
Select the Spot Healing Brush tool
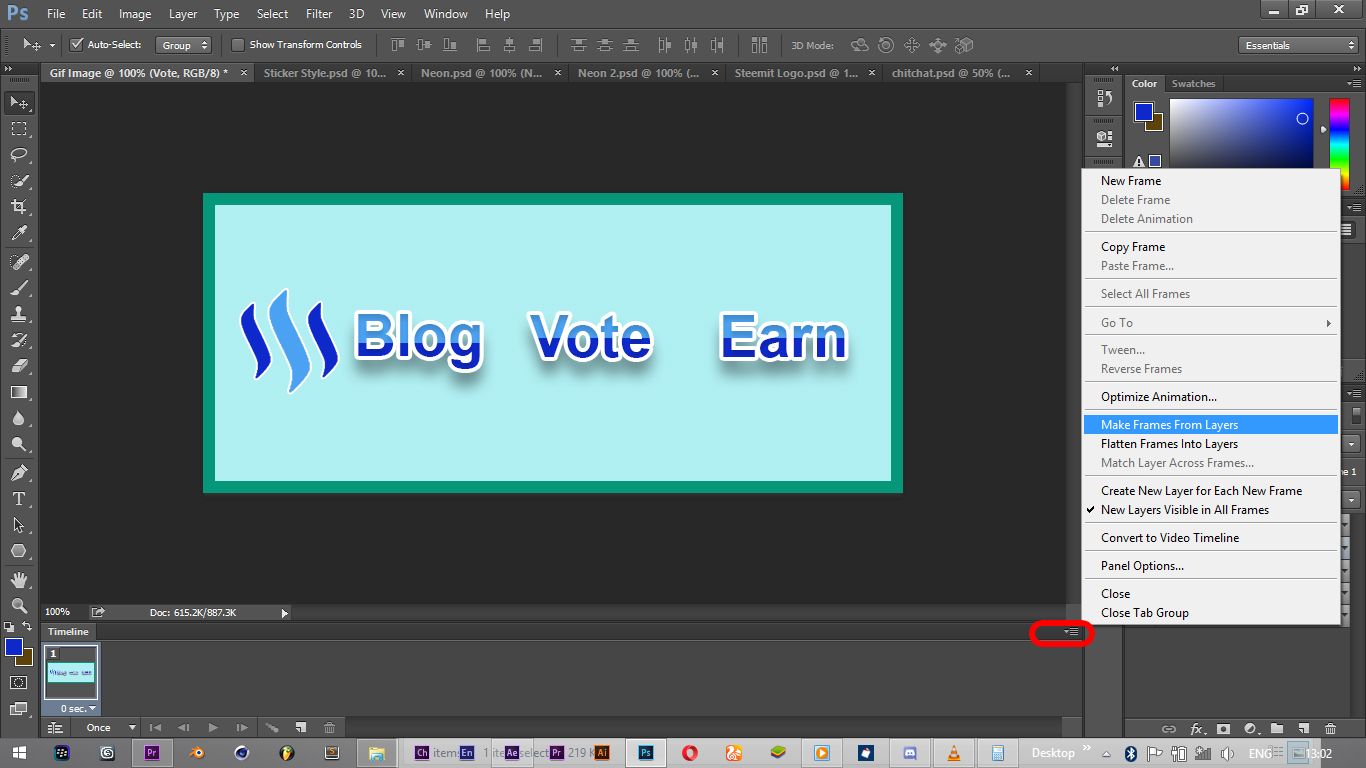(x=19, y=261)
